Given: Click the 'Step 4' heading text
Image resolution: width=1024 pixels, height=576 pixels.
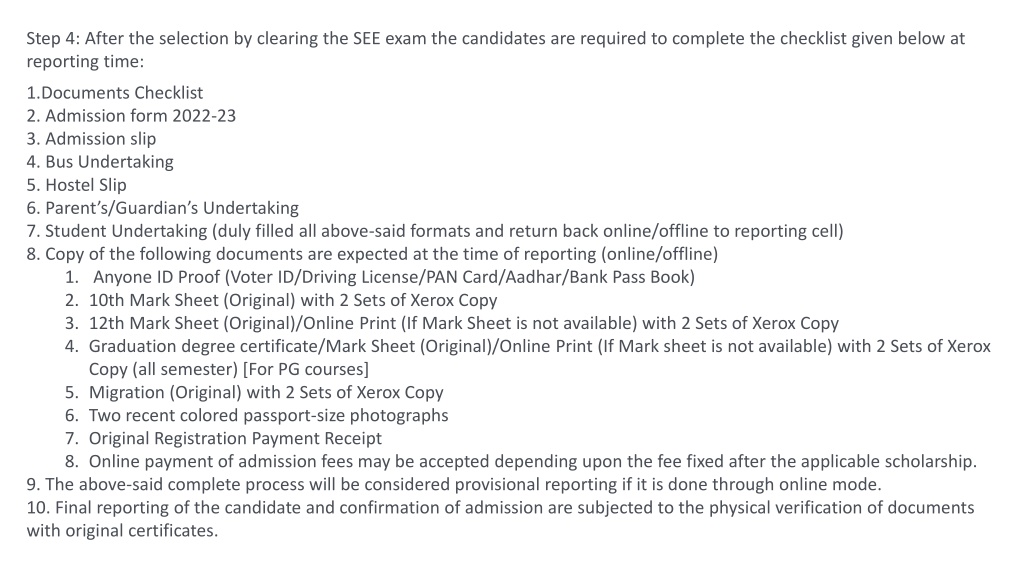Looking at the screenshot, I should (x=53, y=39).
